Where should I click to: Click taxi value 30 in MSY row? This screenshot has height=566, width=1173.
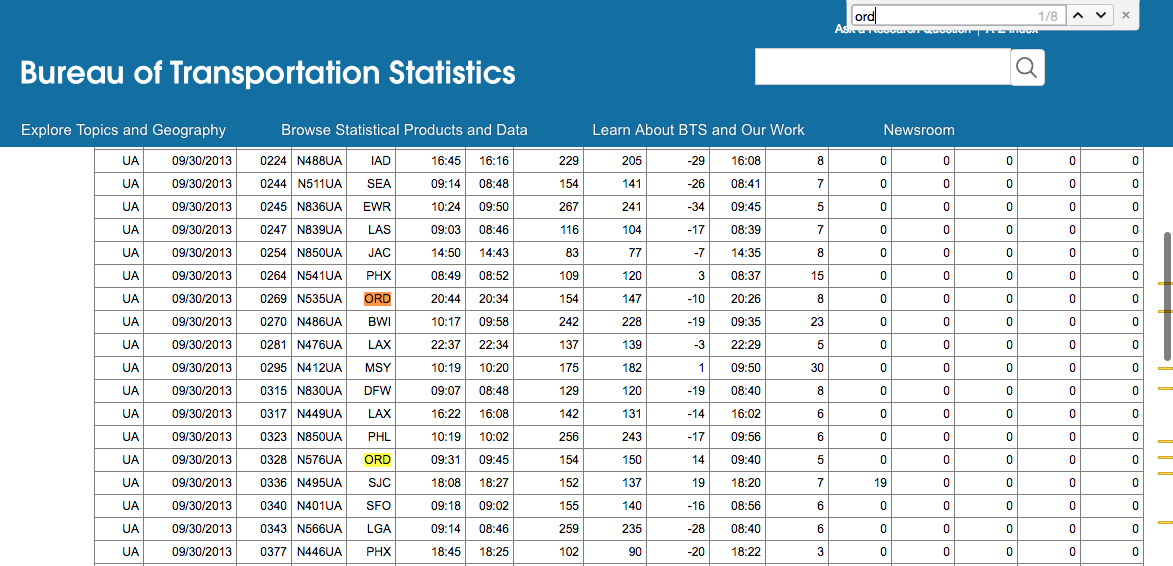click(817, 368)
